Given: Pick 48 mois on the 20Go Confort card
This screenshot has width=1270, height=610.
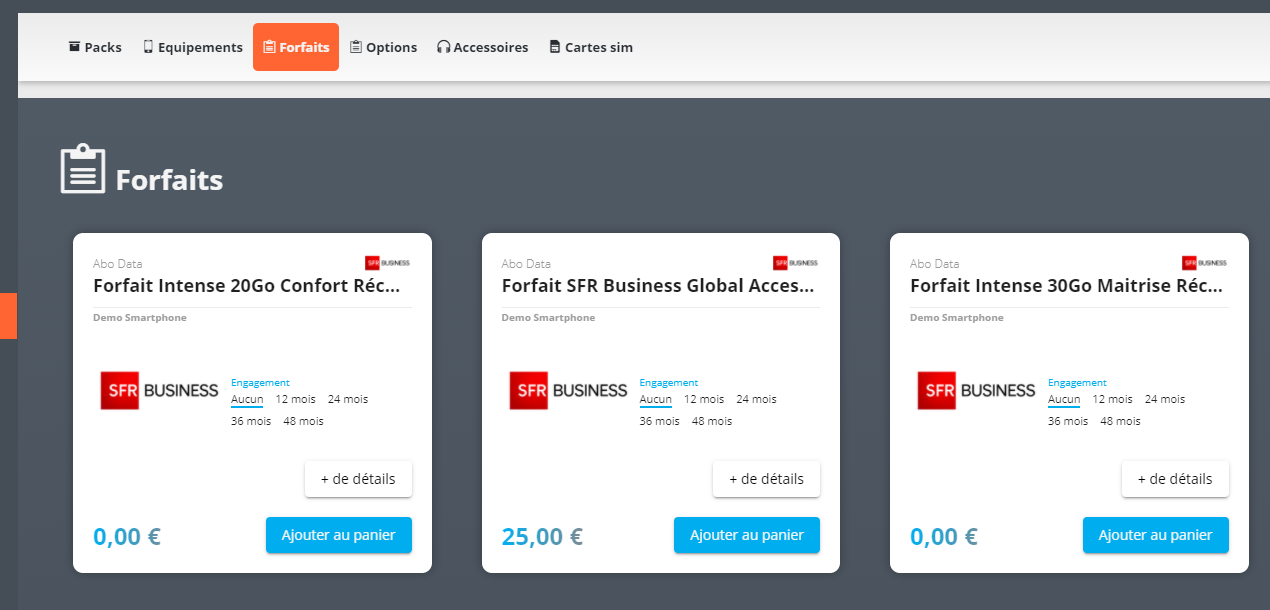Looking at the screenshot, I should coord(304,421).
